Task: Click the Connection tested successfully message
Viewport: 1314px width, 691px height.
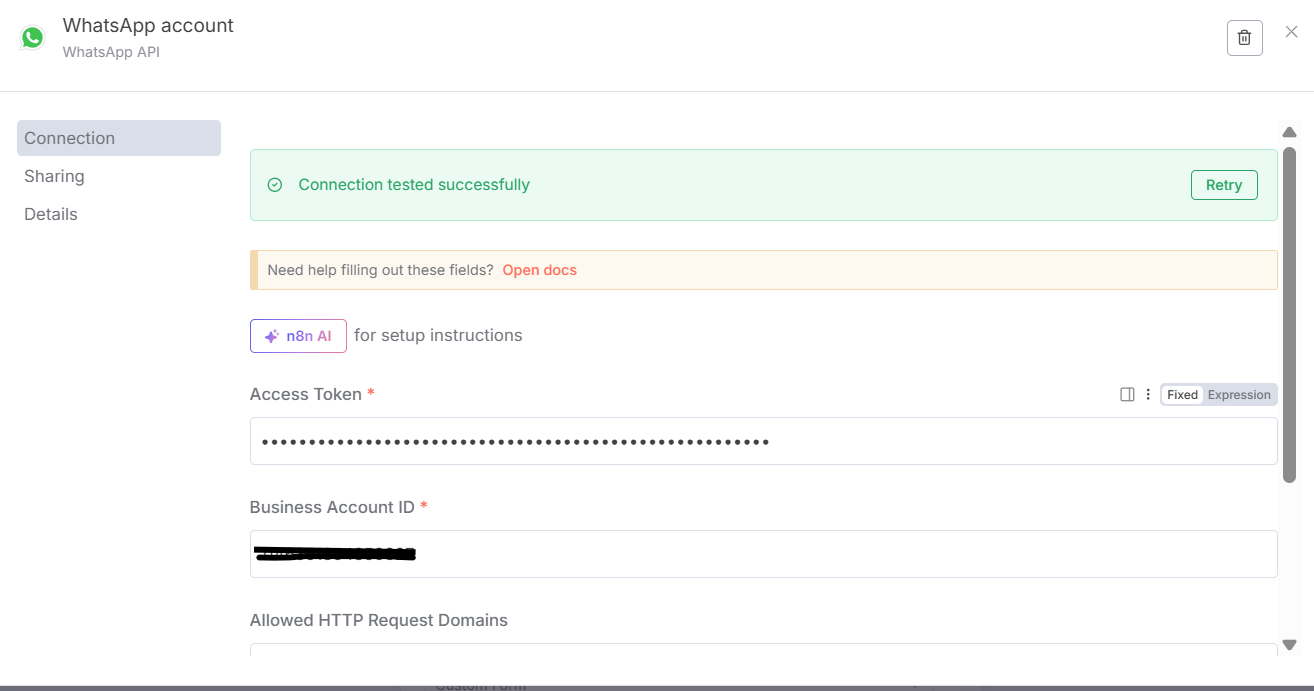Action: coord(414,185)
